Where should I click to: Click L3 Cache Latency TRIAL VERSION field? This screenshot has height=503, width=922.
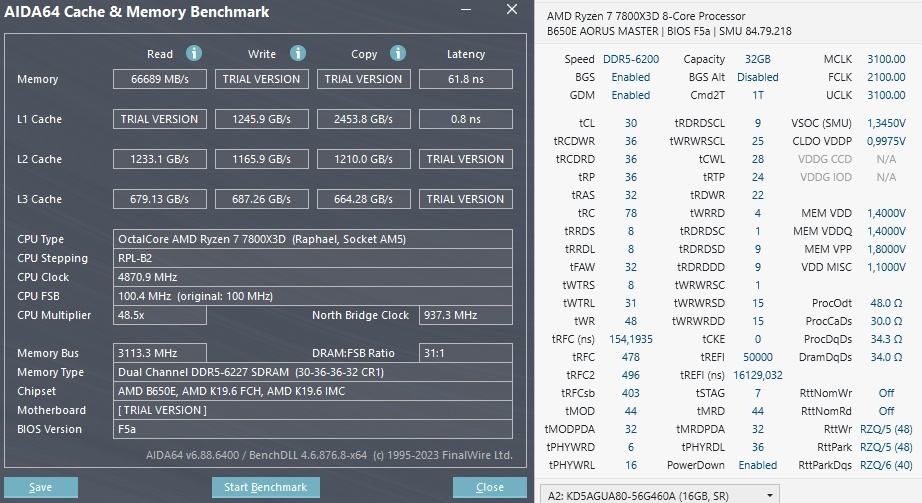coord(466,199)
